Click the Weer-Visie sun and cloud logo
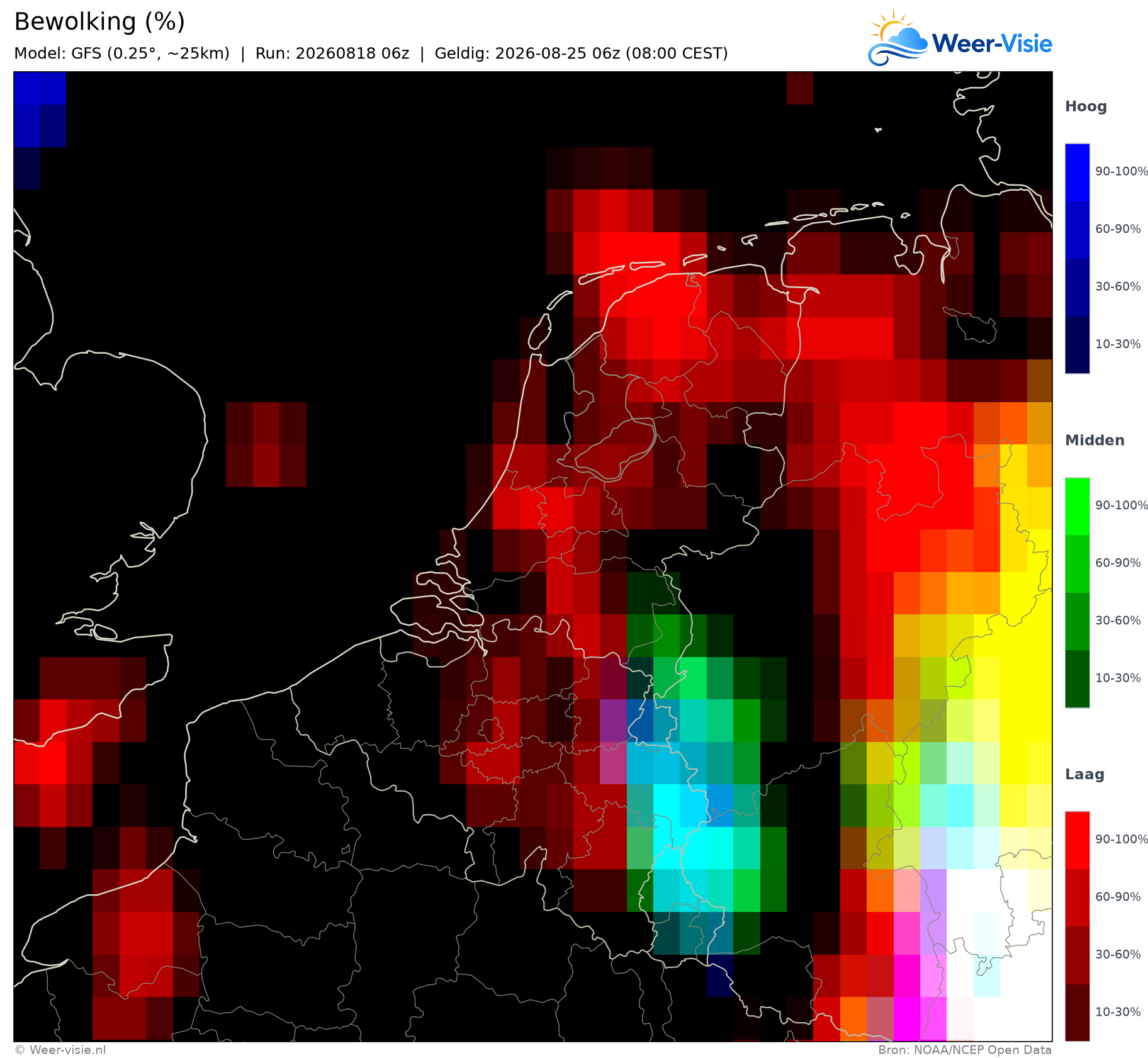 898,38
